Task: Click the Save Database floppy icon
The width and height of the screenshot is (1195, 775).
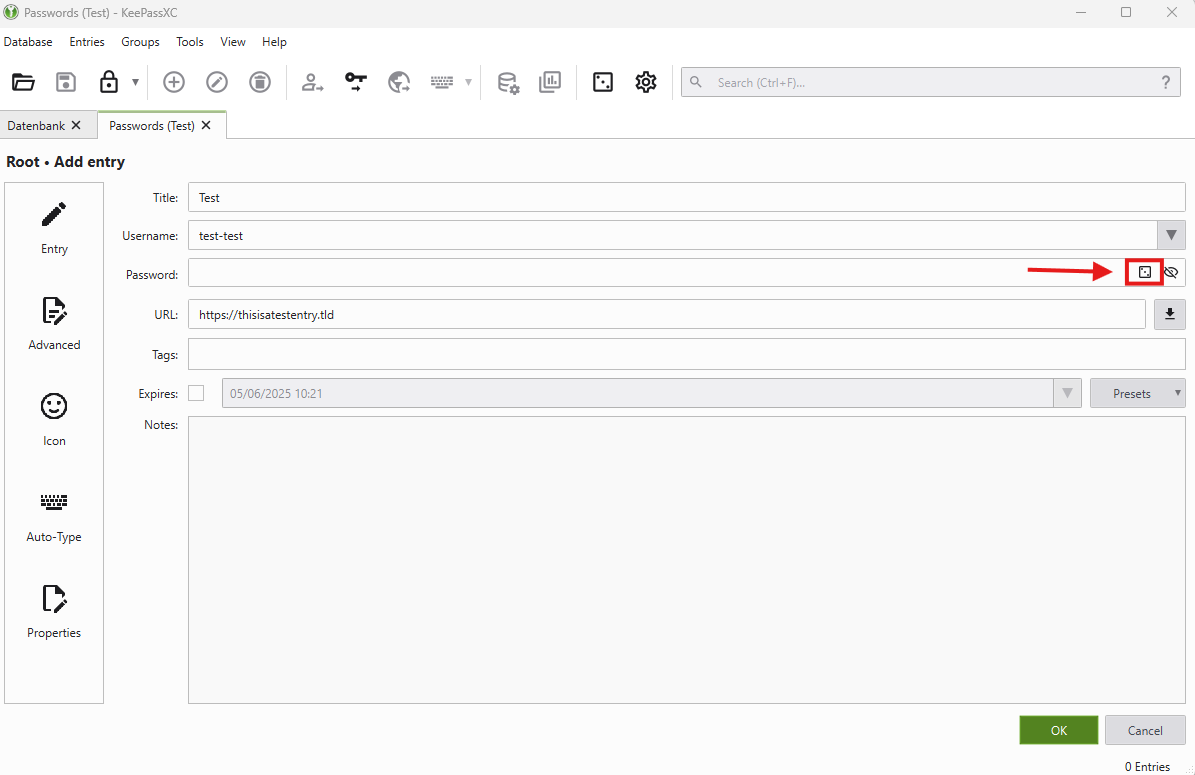Action: coord(66,83)
